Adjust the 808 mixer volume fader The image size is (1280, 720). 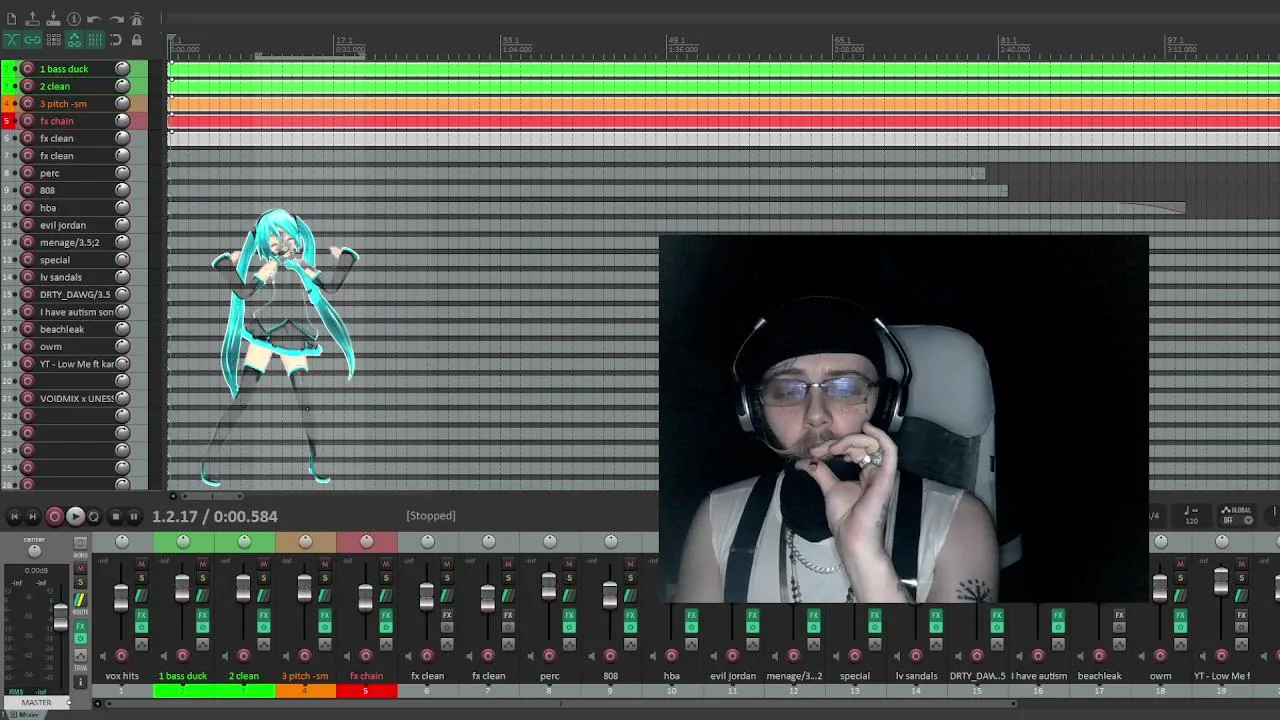pos(609,594)
